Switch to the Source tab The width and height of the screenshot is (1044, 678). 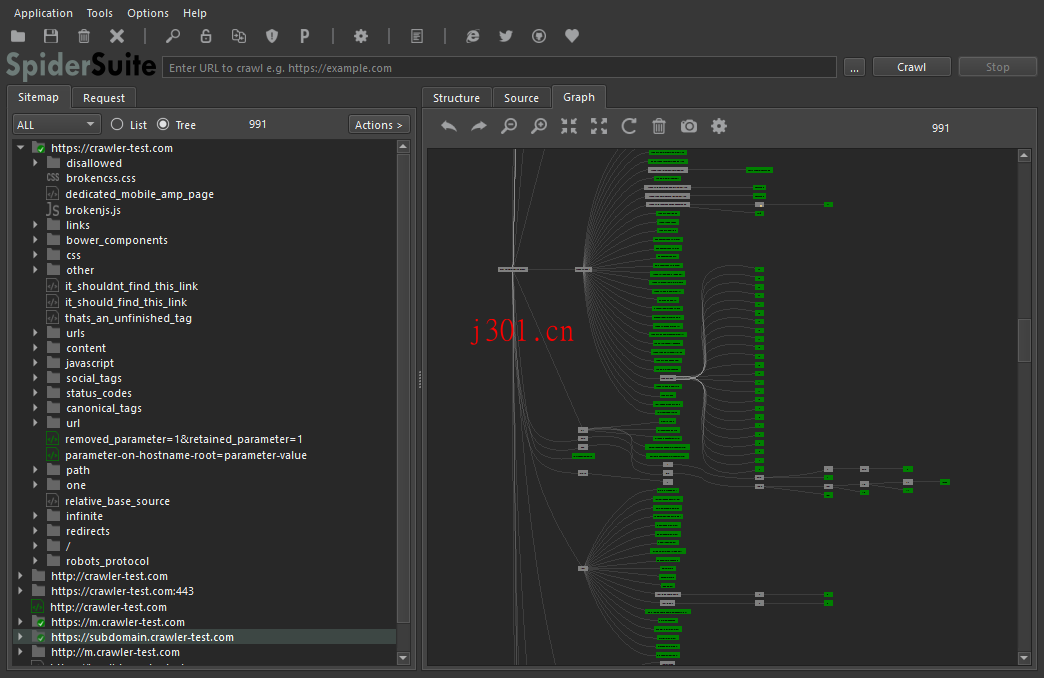click(521, 98)
